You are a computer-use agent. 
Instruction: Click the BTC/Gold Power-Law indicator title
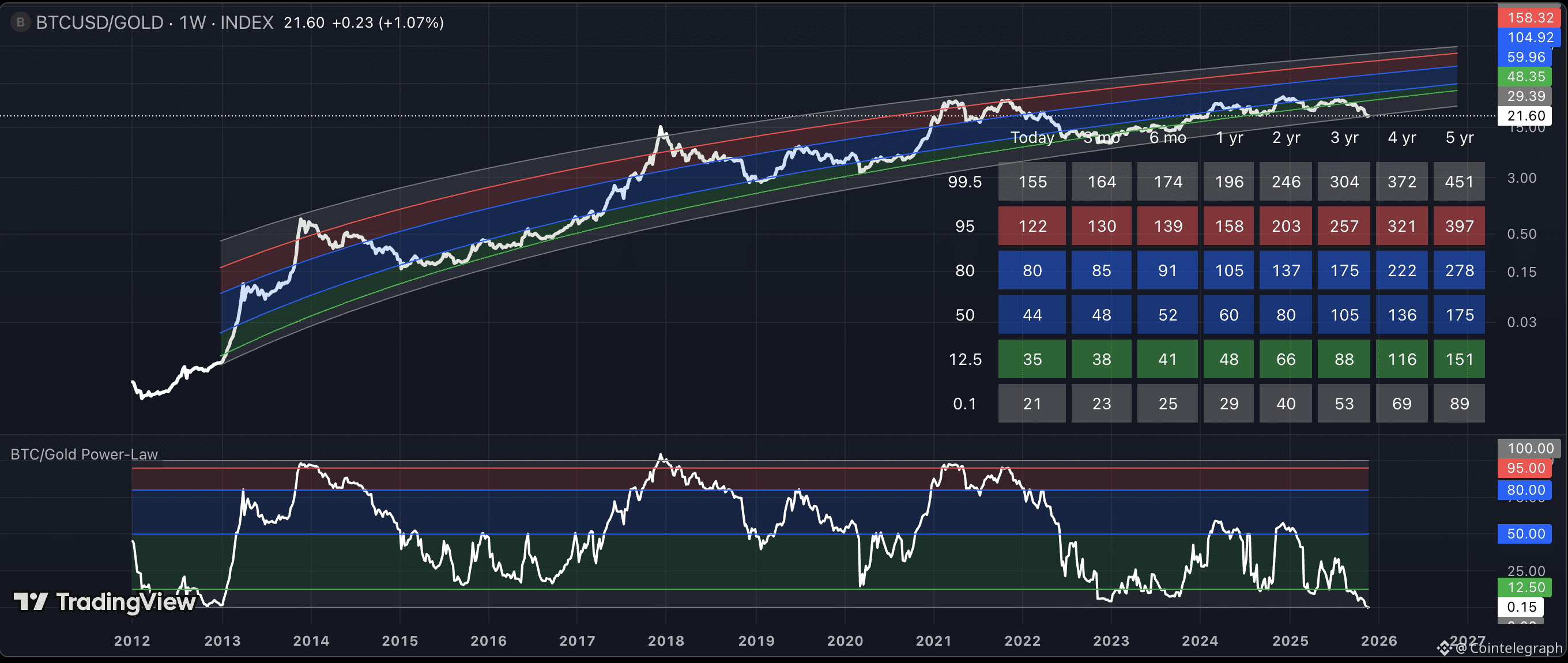click(x=84, y=454)
